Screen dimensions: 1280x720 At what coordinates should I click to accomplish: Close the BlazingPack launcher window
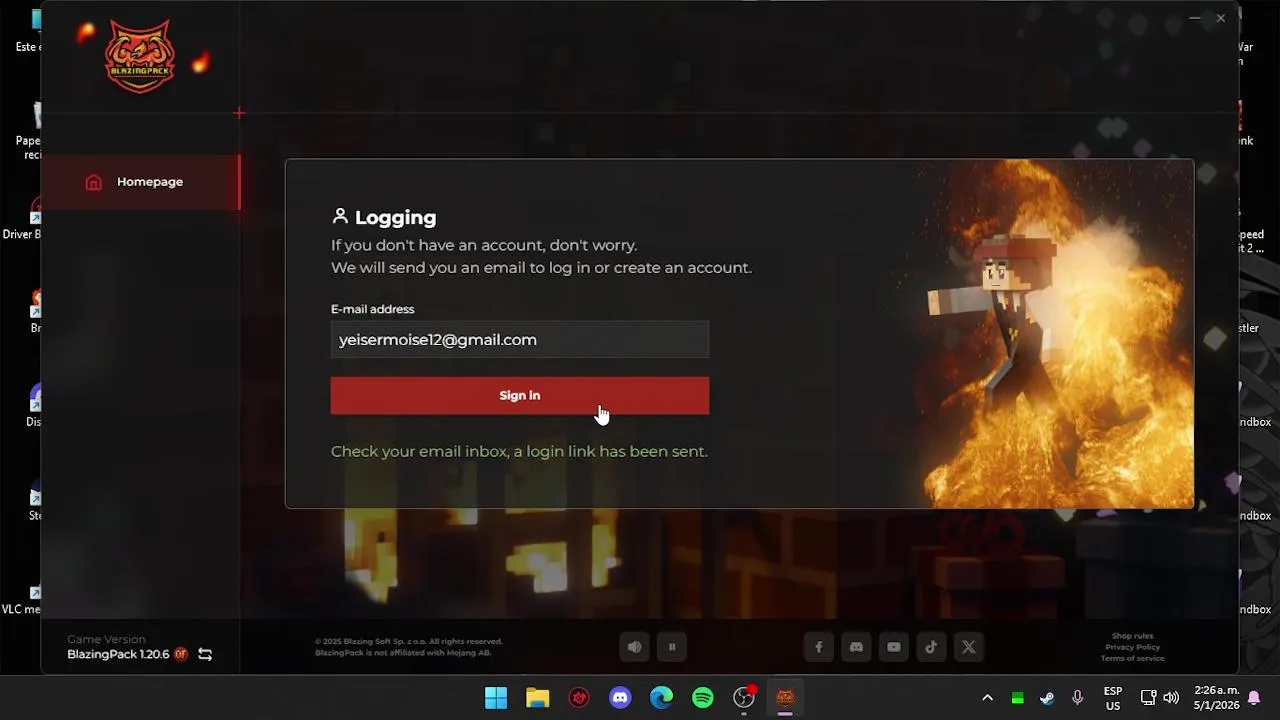coord(1221,18)
